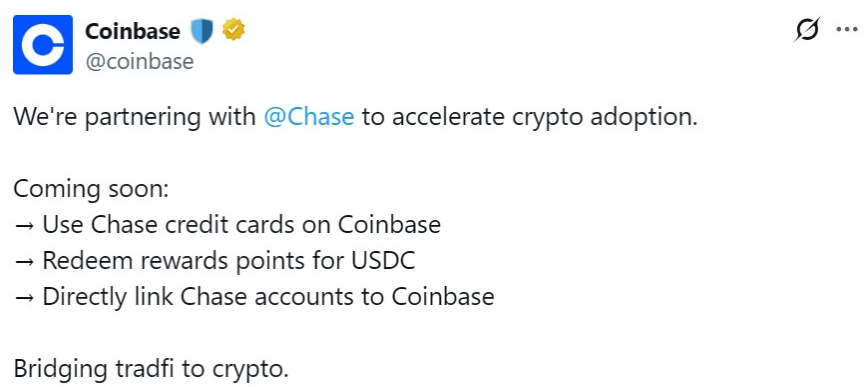Click "to crypto." at end of post

236,369
